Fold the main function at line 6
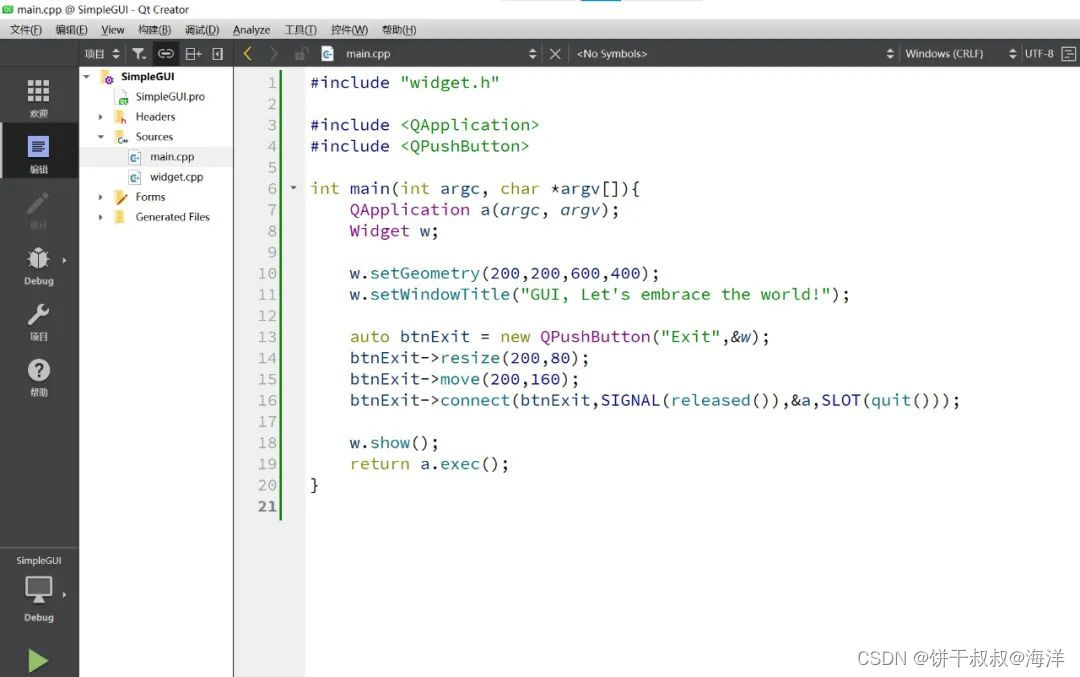Screen dimensions: 1080x677 coord(293,187)
